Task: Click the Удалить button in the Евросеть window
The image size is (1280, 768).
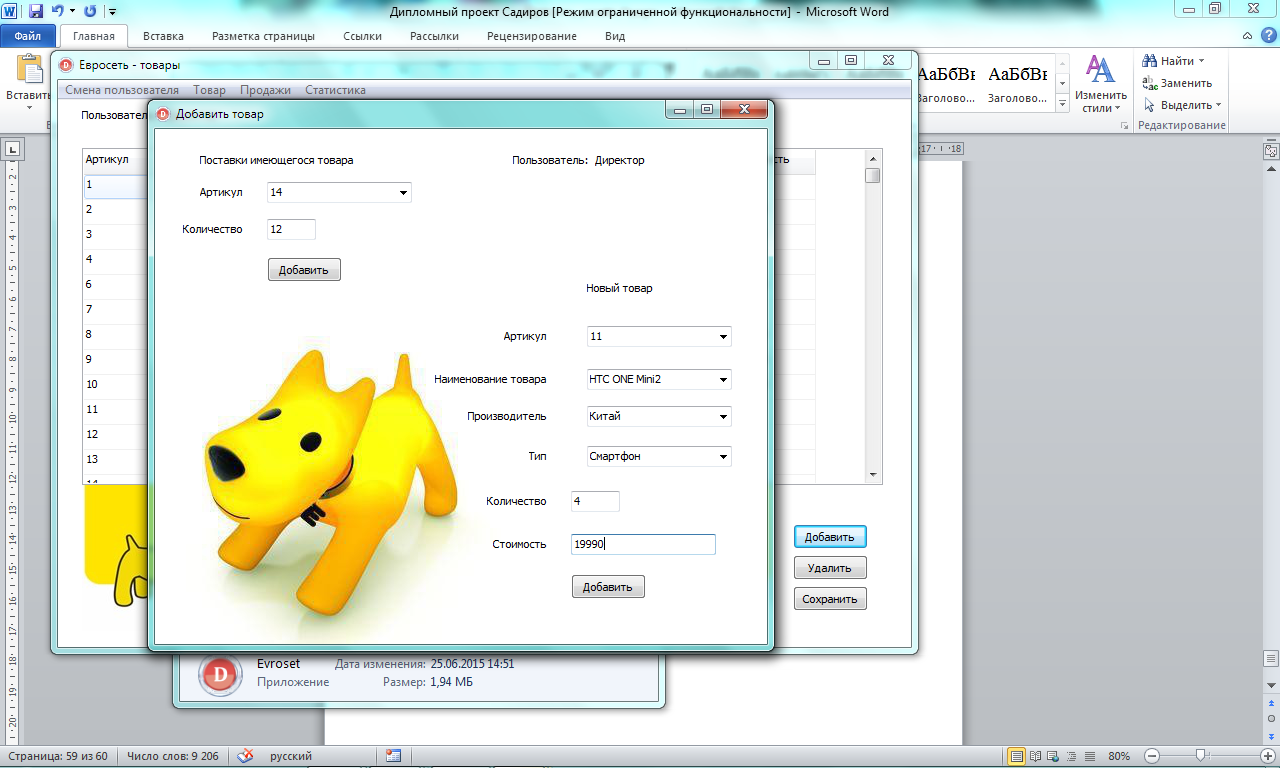Action: 830,568
